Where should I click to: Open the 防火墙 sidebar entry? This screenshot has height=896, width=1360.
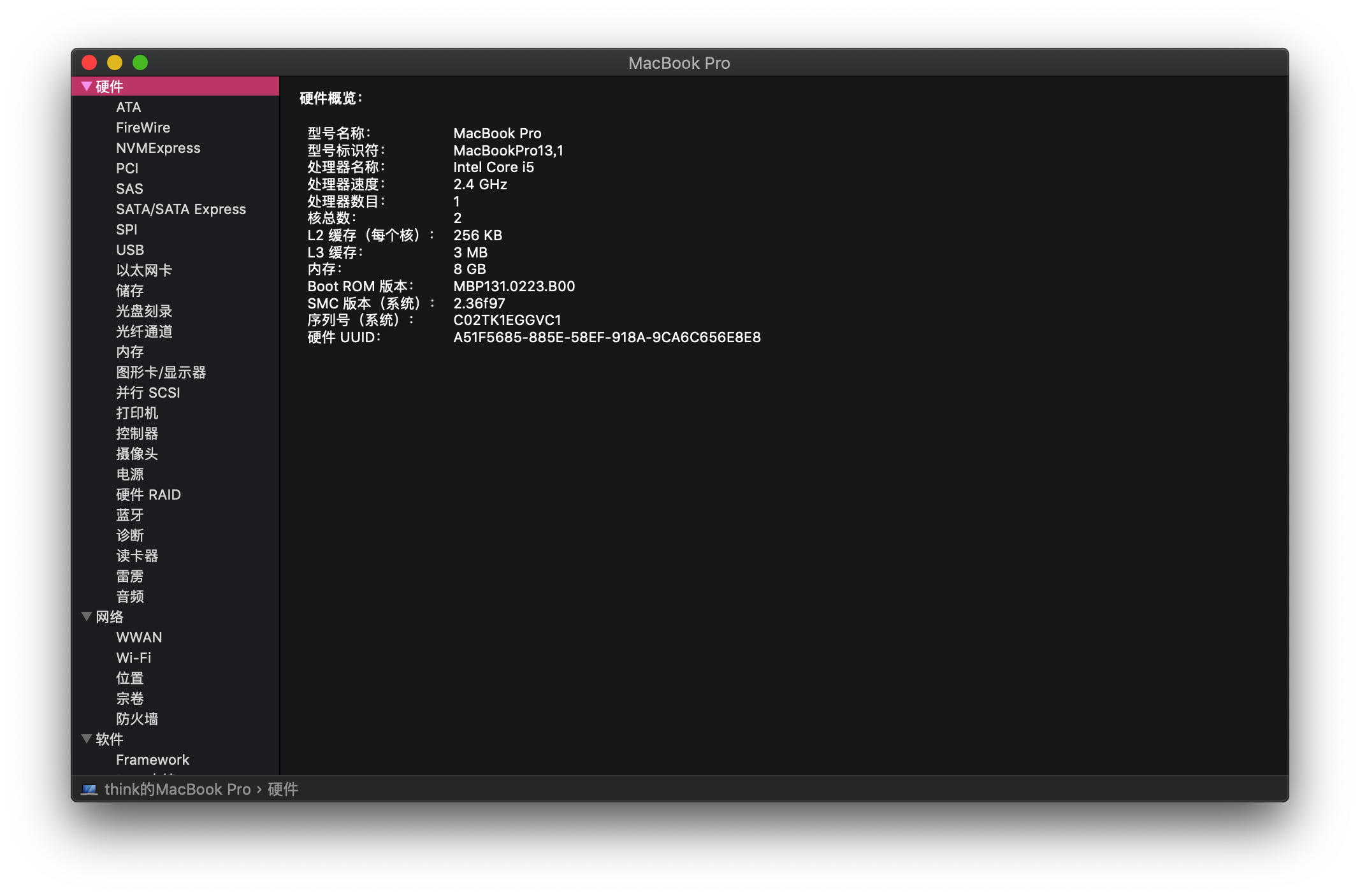coord(137,719)
